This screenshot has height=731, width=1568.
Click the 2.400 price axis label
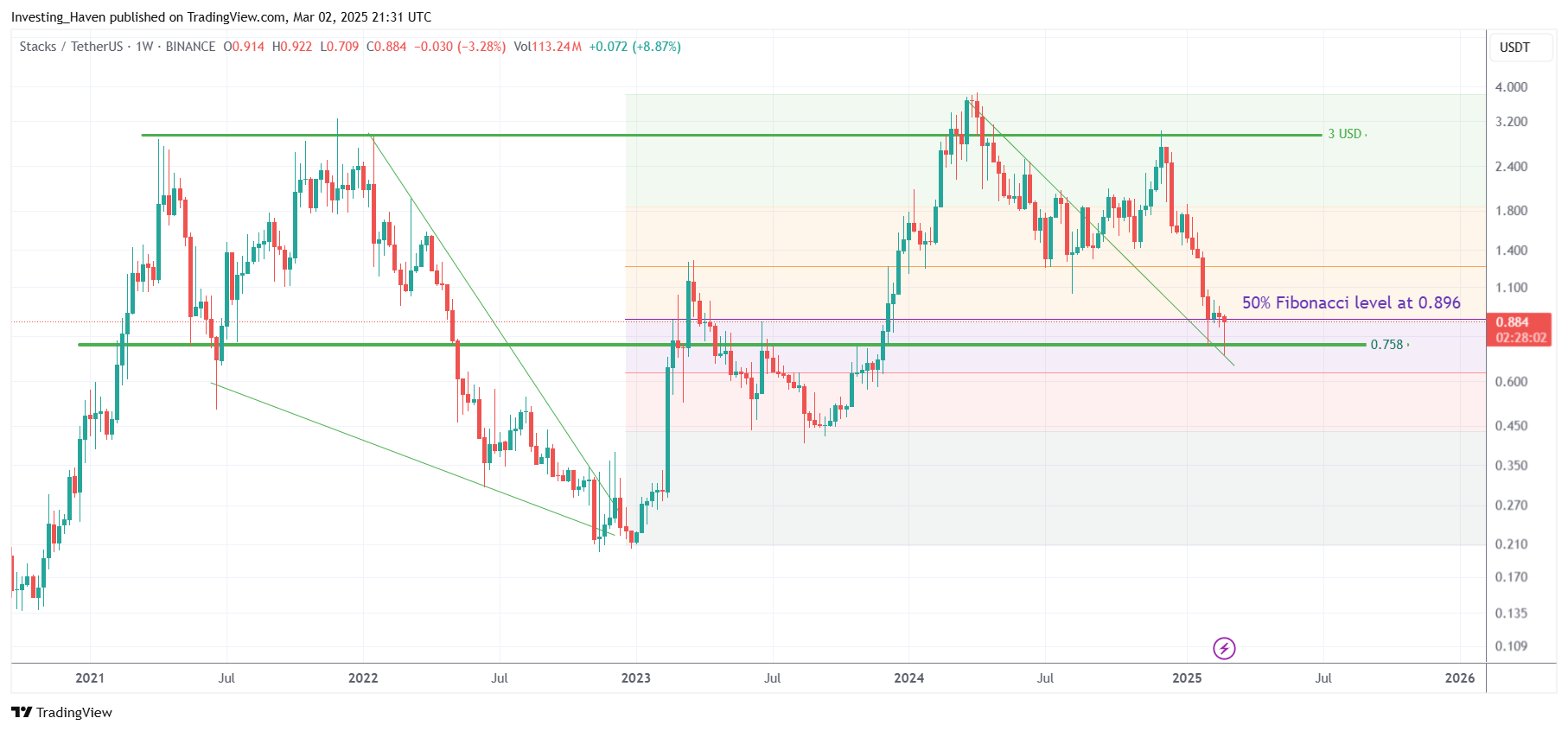point(1511,167)
